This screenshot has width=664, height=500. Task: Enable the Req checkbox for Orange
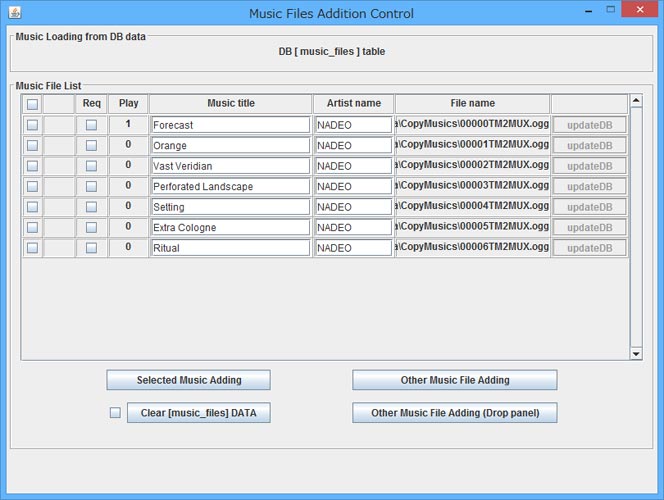pyautogui.click(x=91, y=145)
